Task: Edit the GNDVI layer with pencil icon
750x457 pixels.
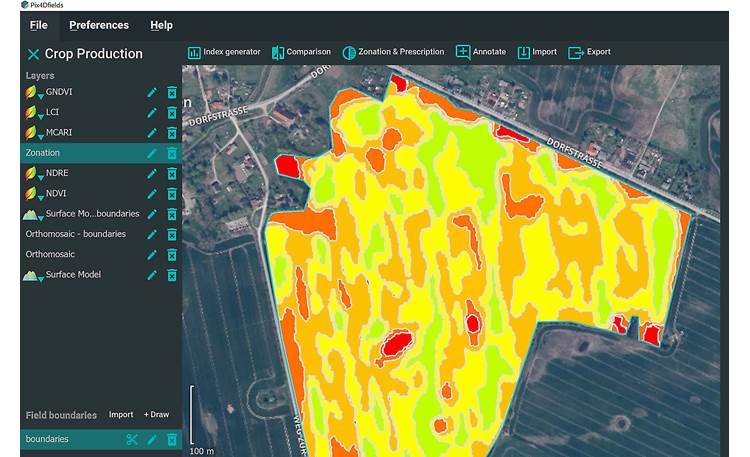Action: coord(152,92)
